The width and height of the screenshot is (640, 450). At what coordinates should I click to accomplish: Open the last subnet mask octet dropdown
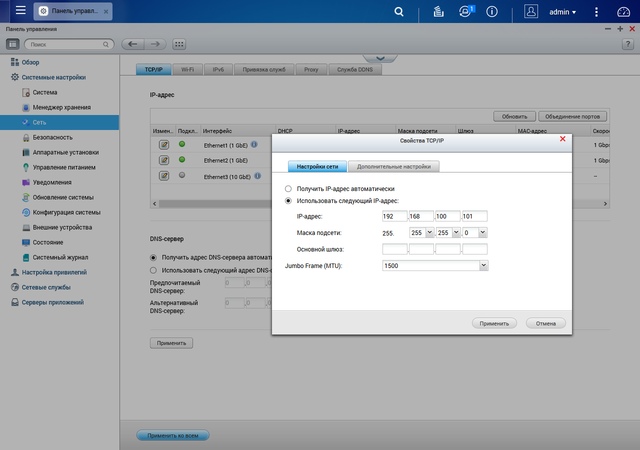coord(483,232)
